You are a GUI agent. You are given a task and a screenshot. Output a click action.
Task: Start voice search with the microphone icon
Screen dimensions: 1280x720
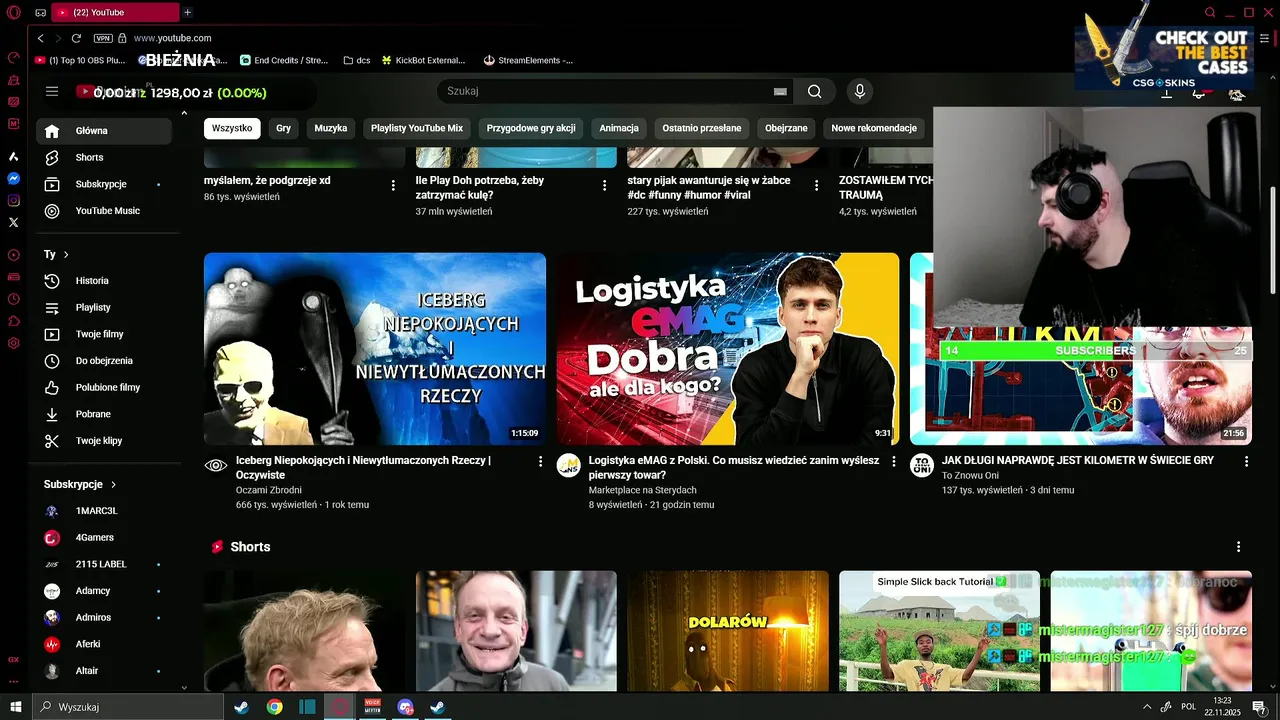click(x=859, y=91)
